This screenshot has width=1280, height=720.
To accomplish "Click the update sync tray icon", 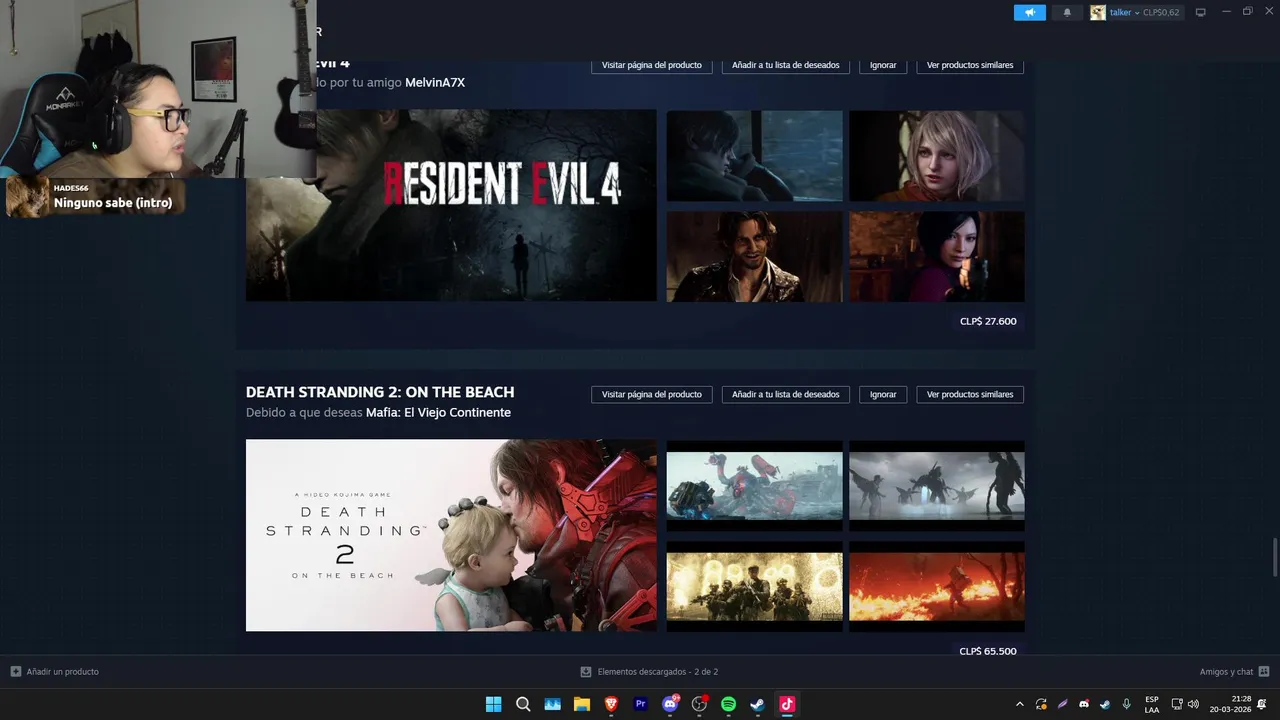I will (1041, 704).
